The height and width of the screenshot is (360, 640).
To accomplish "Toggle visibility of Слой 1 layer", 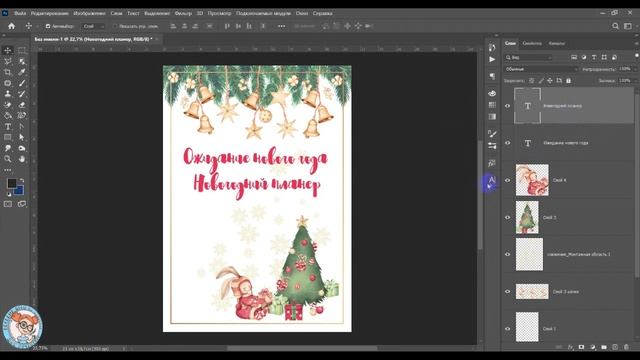I will pos(508,329).
